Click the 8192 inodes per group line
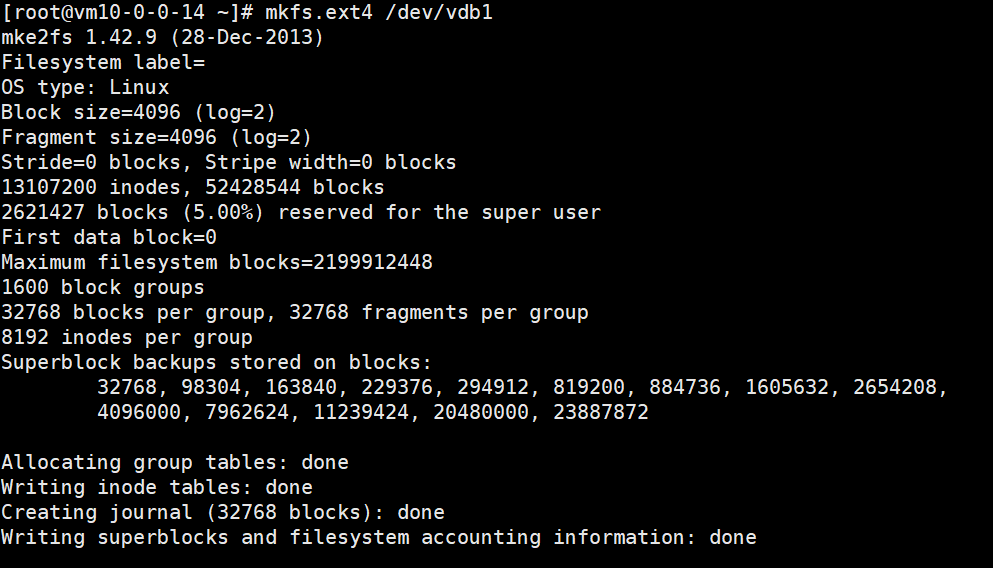 [127, 338]
